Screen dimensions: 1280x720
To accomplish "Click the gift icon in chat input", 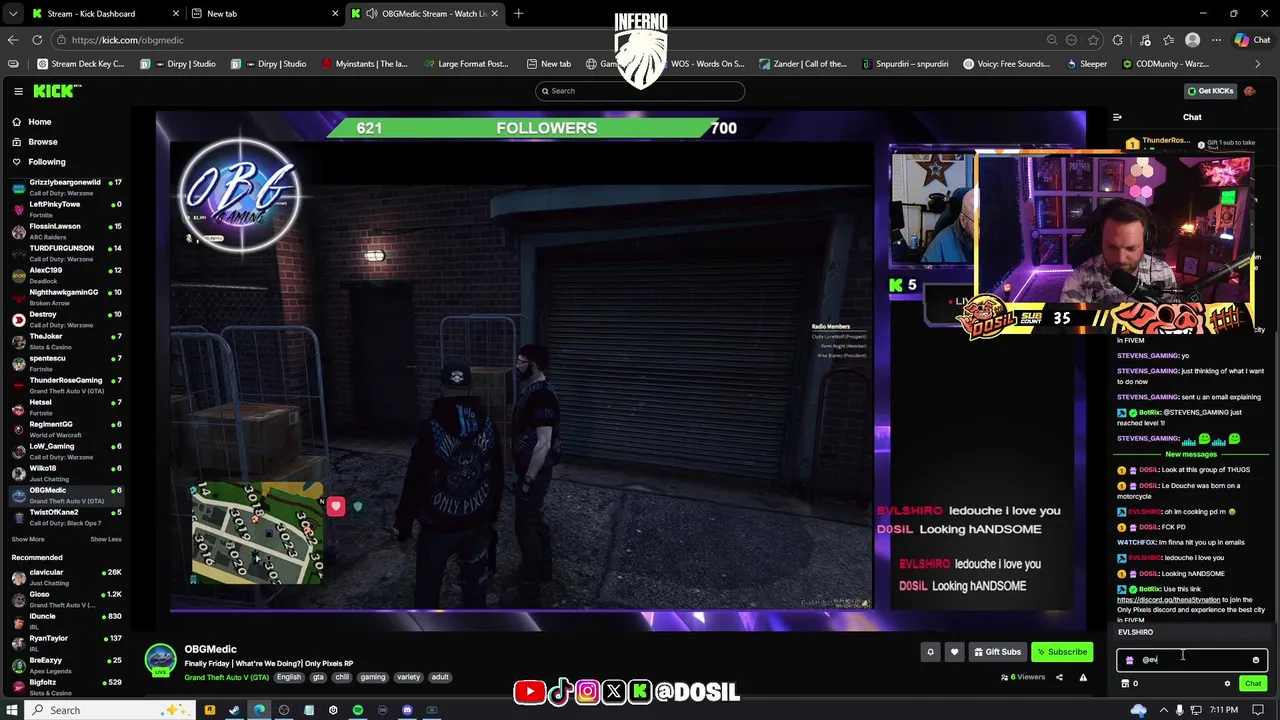I will pyautogui.click(x=1129, y=660).
